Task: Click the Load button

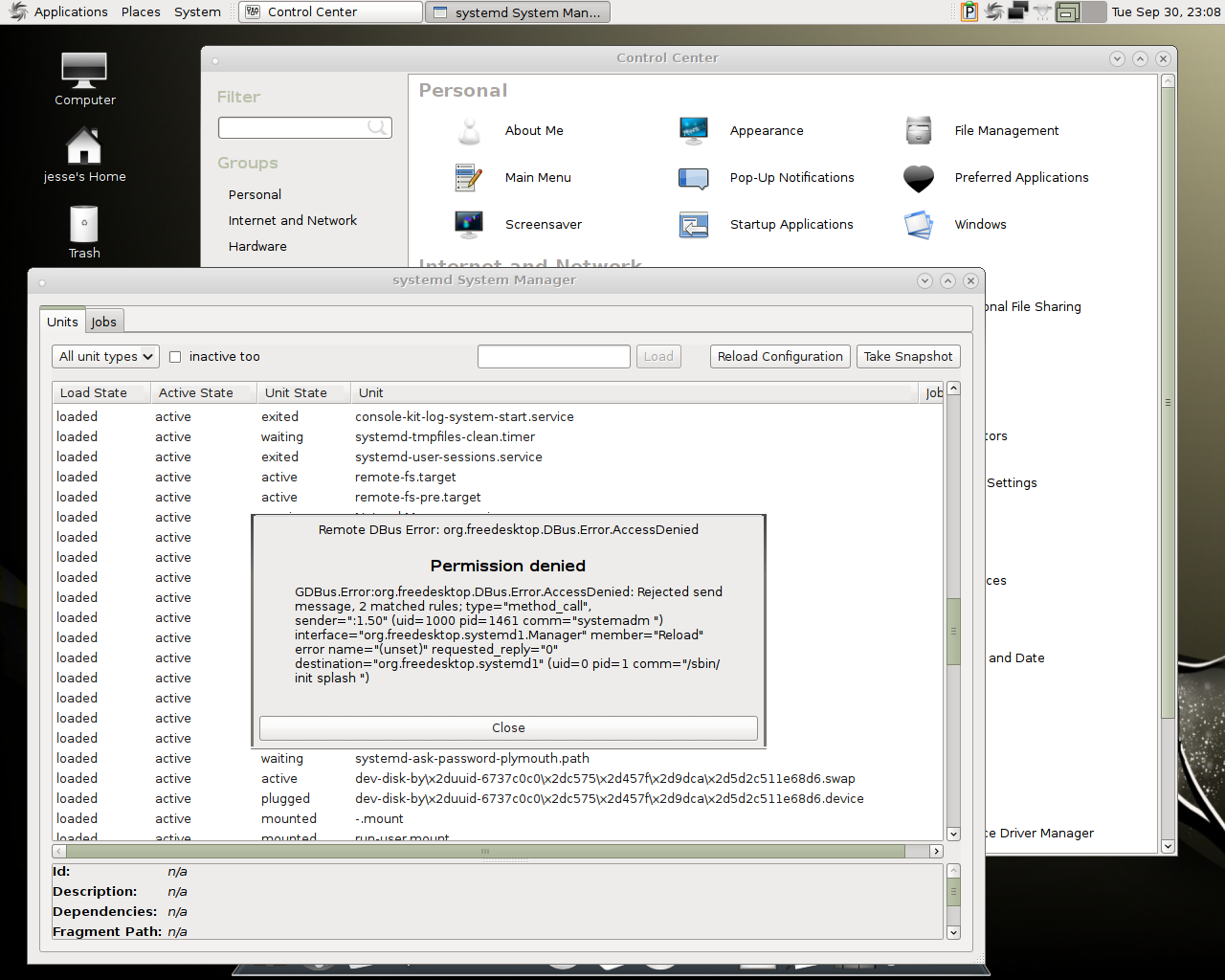Action: [x=658, y=356]
